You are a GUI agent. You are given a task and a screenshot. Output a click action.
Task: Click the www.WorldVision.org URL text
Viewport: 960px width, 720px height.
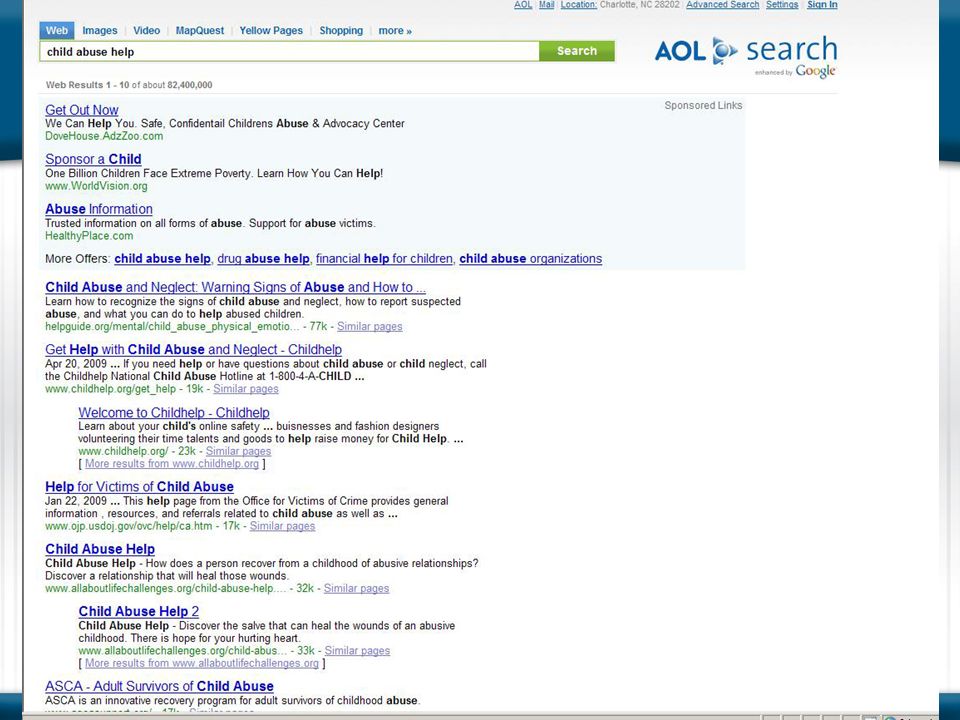[x=96, y=186]
